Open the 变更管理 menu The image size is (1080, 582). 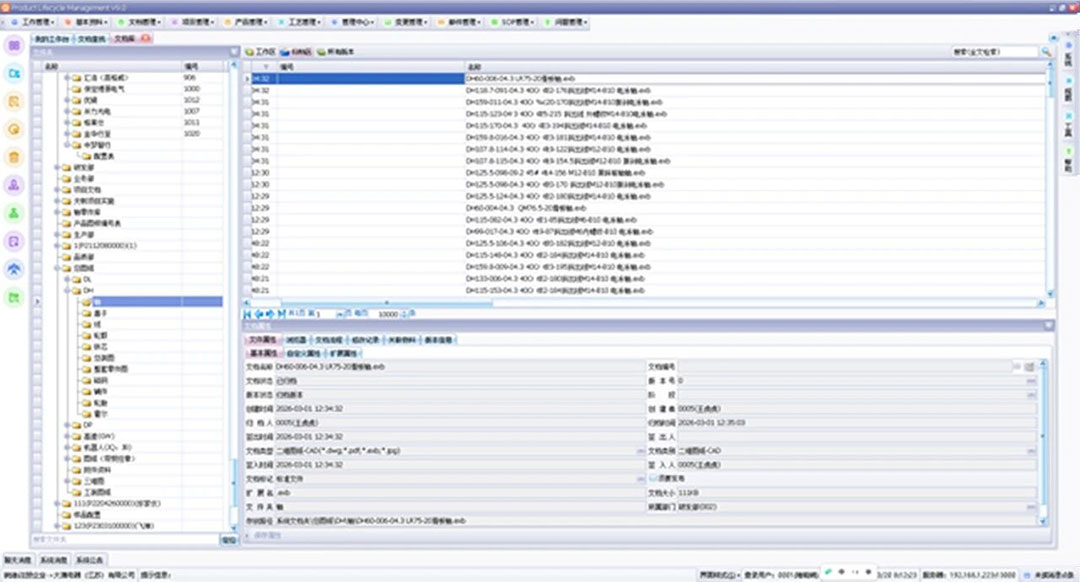(x=406, y=22)
